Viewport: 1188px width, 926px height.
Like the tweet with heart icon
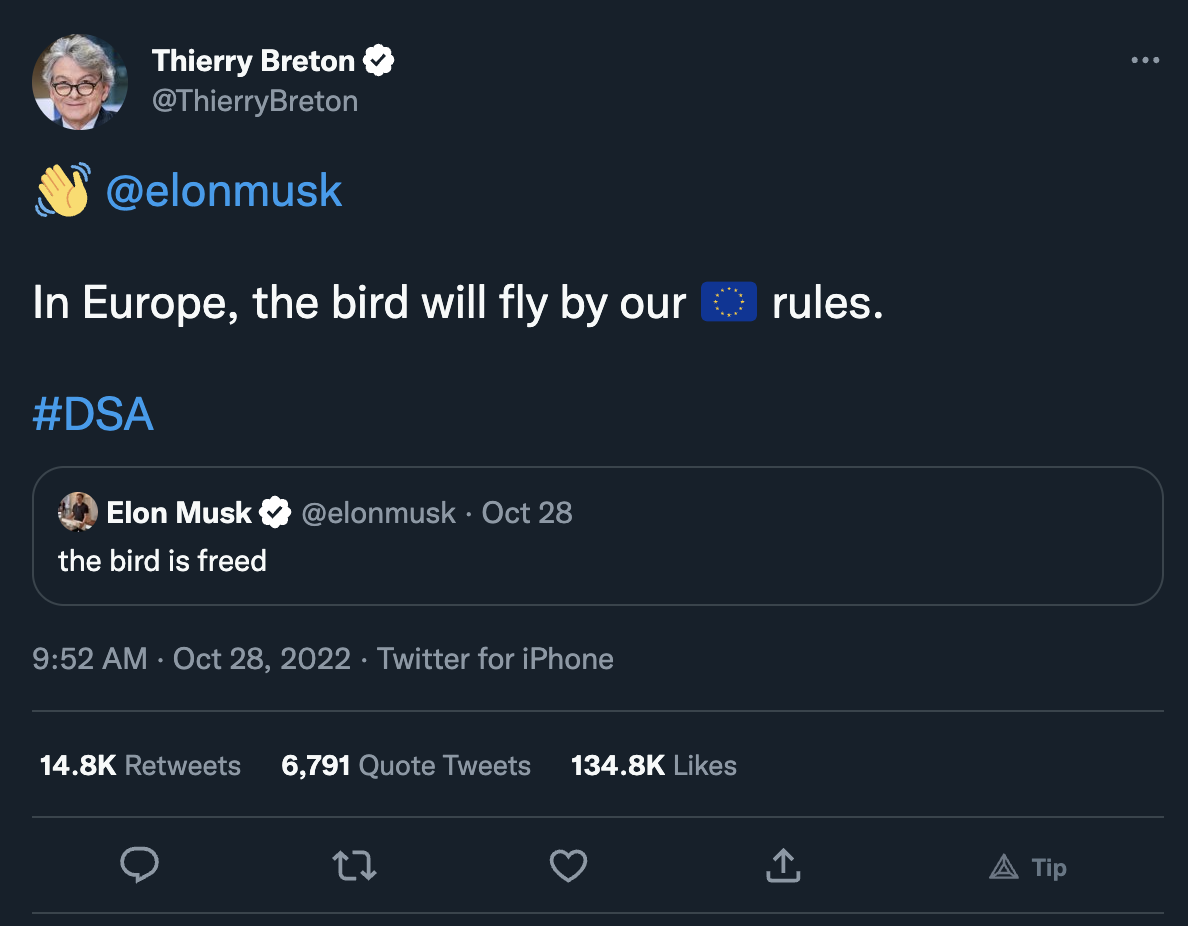[x=568, y=866]
